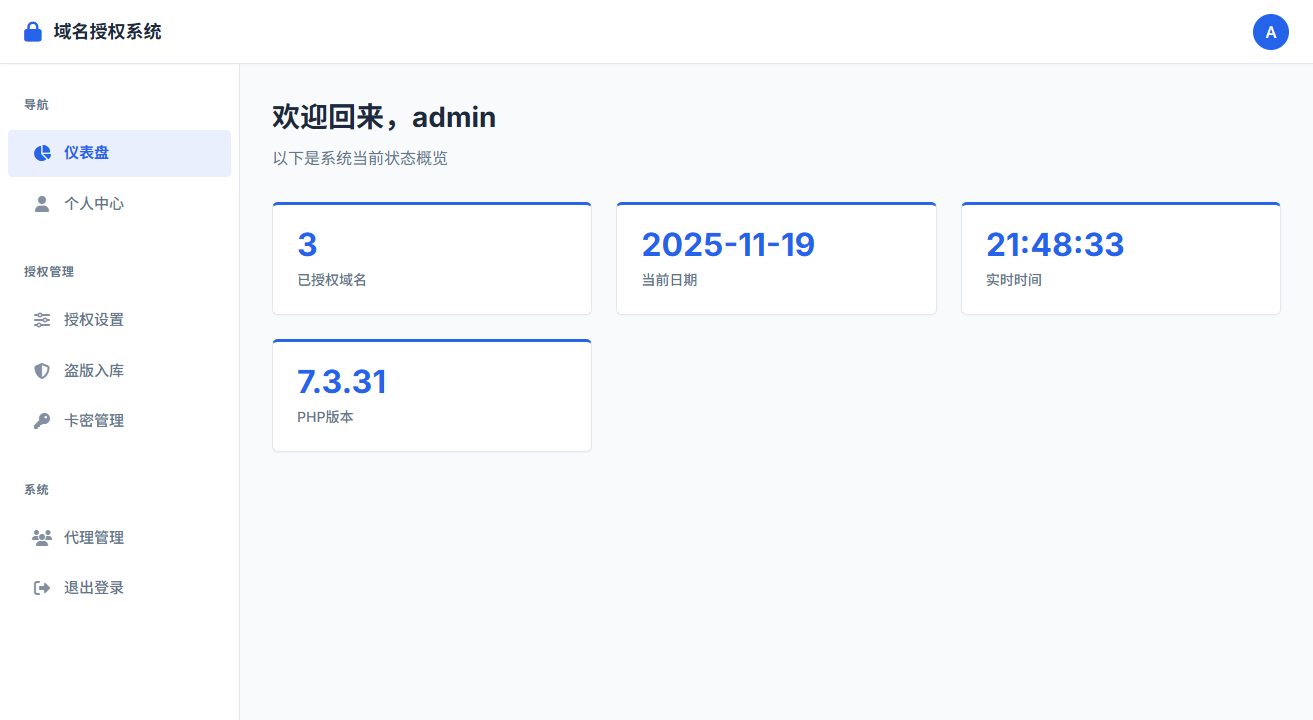Screen dimensions: 1313x720
Task: Click the 退出登录 text label
Action: click(94, 588)
